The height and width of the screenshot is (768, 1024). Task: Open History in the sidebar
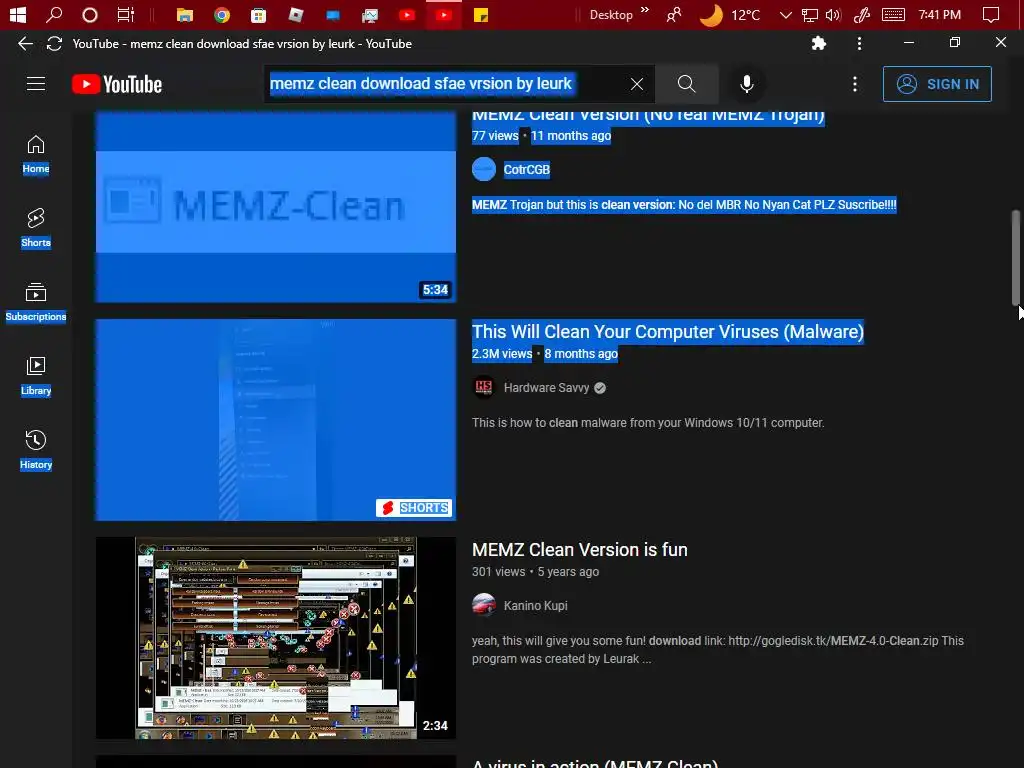(36, 451)
